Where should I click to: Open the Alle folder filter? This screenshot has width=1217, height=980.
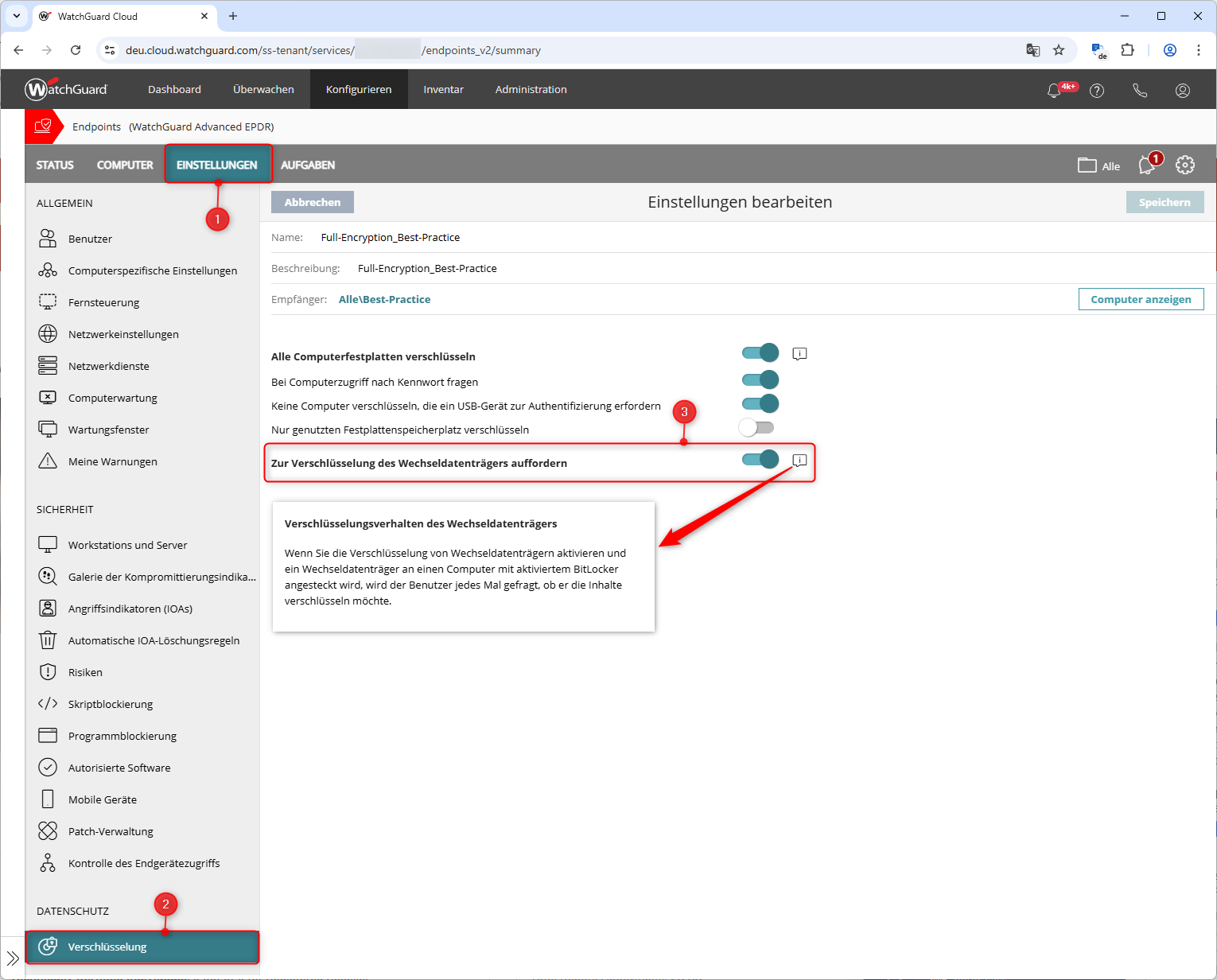[1098, 165]
